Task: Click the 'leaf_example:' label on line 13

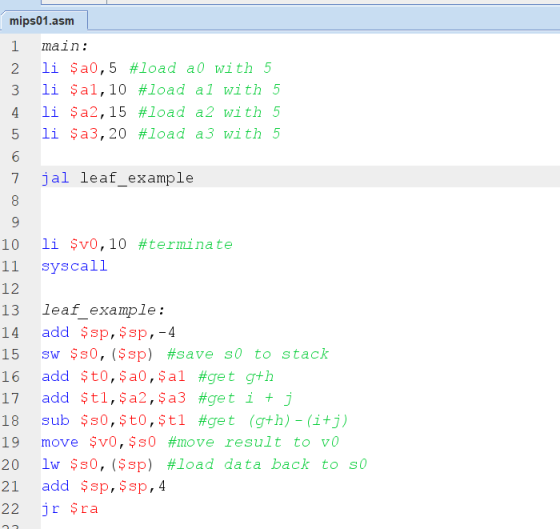Action: coord(103,310)
